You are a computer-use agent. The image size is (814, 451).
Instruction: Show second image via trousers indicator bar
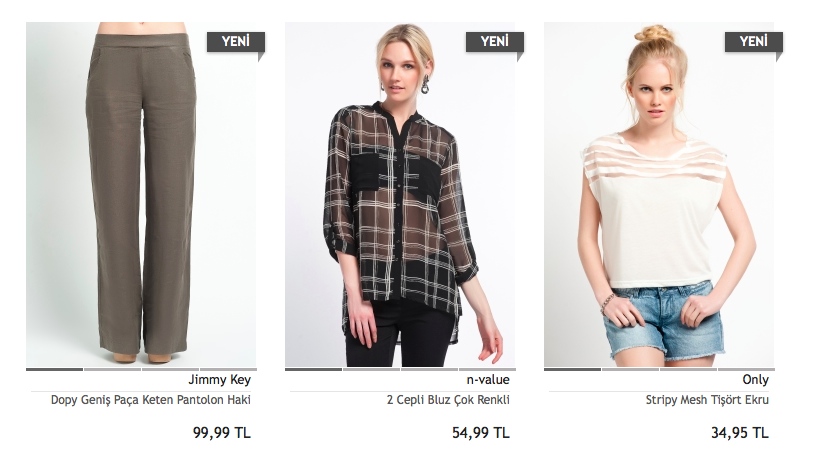coord(113,370)
